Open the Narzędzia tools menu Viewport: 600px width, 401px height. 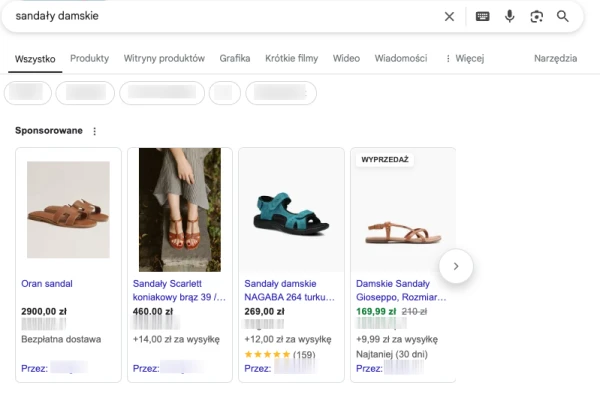click(x=555, y=58)
